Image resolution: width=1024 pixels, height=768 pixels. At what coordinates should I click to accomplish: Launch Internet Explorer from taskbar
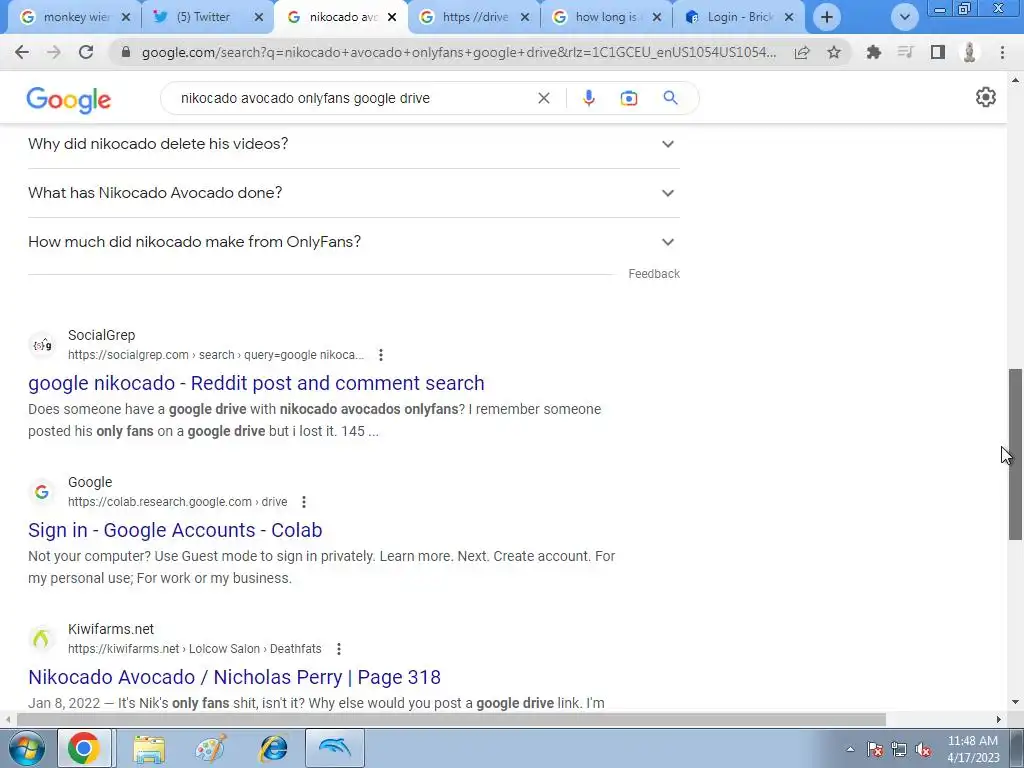point(273,748)
